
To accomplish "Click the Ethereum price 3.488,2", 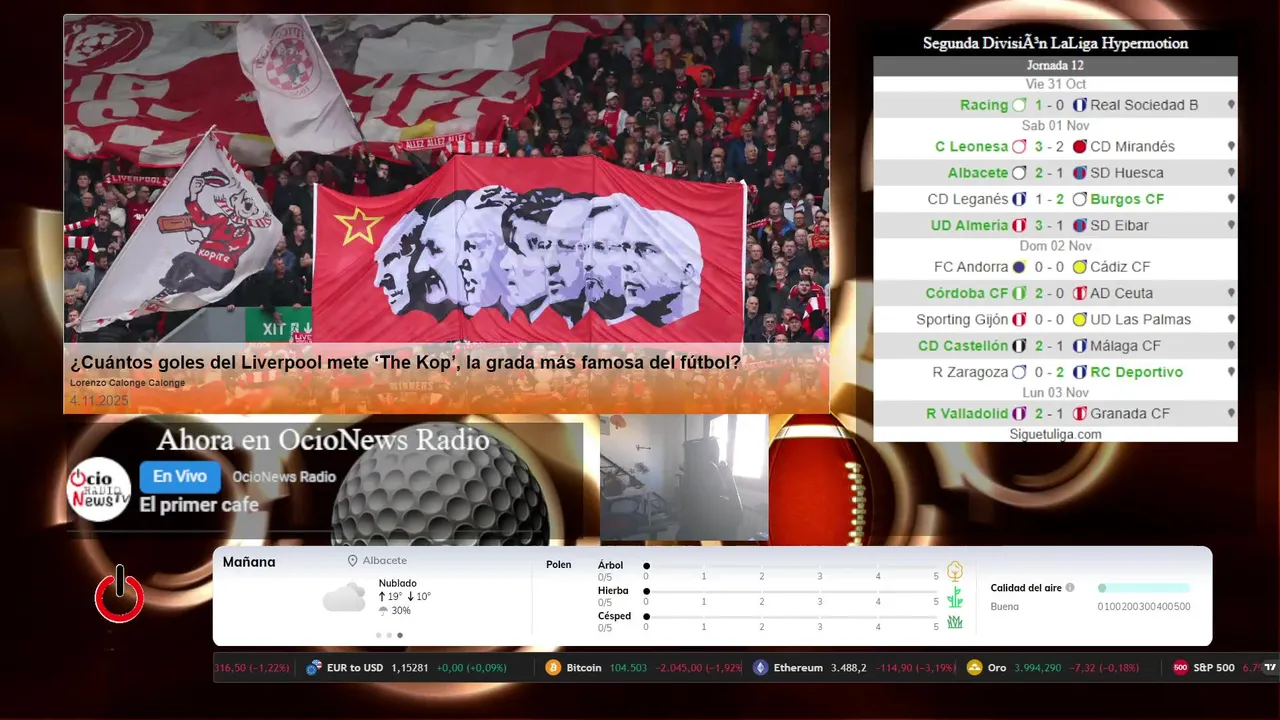I will 848,668.
